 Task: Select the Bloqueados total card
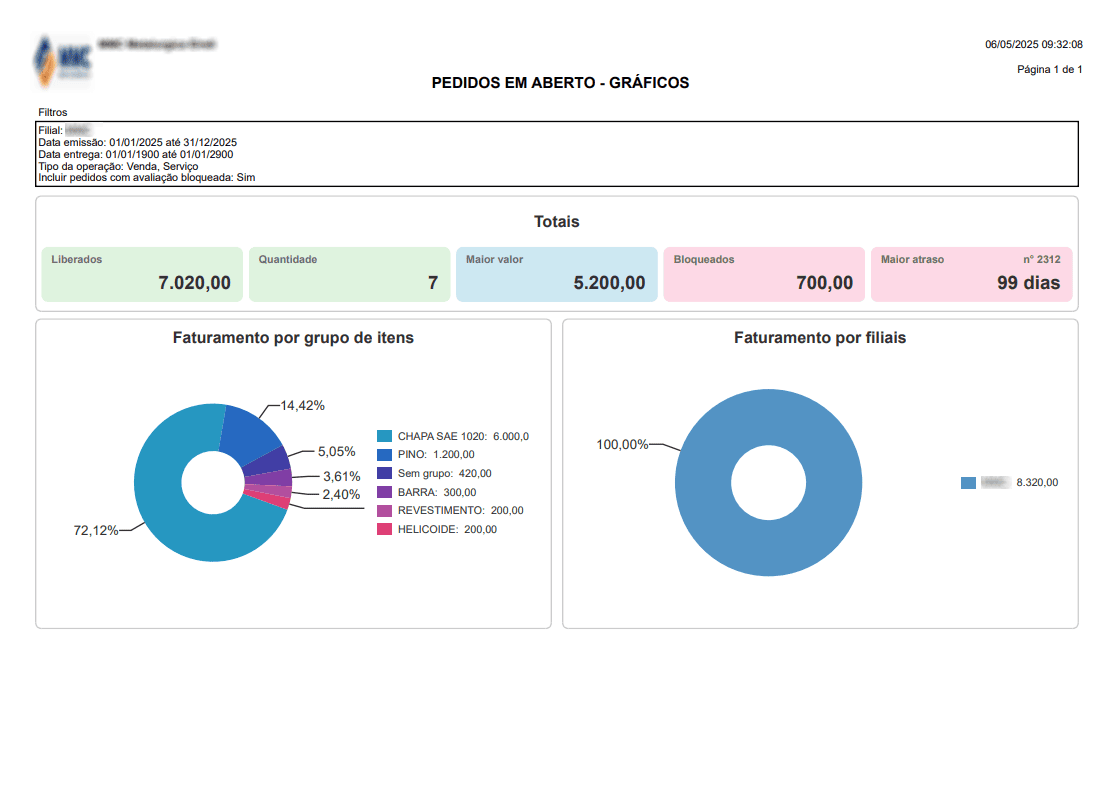[x=763, y=274]
